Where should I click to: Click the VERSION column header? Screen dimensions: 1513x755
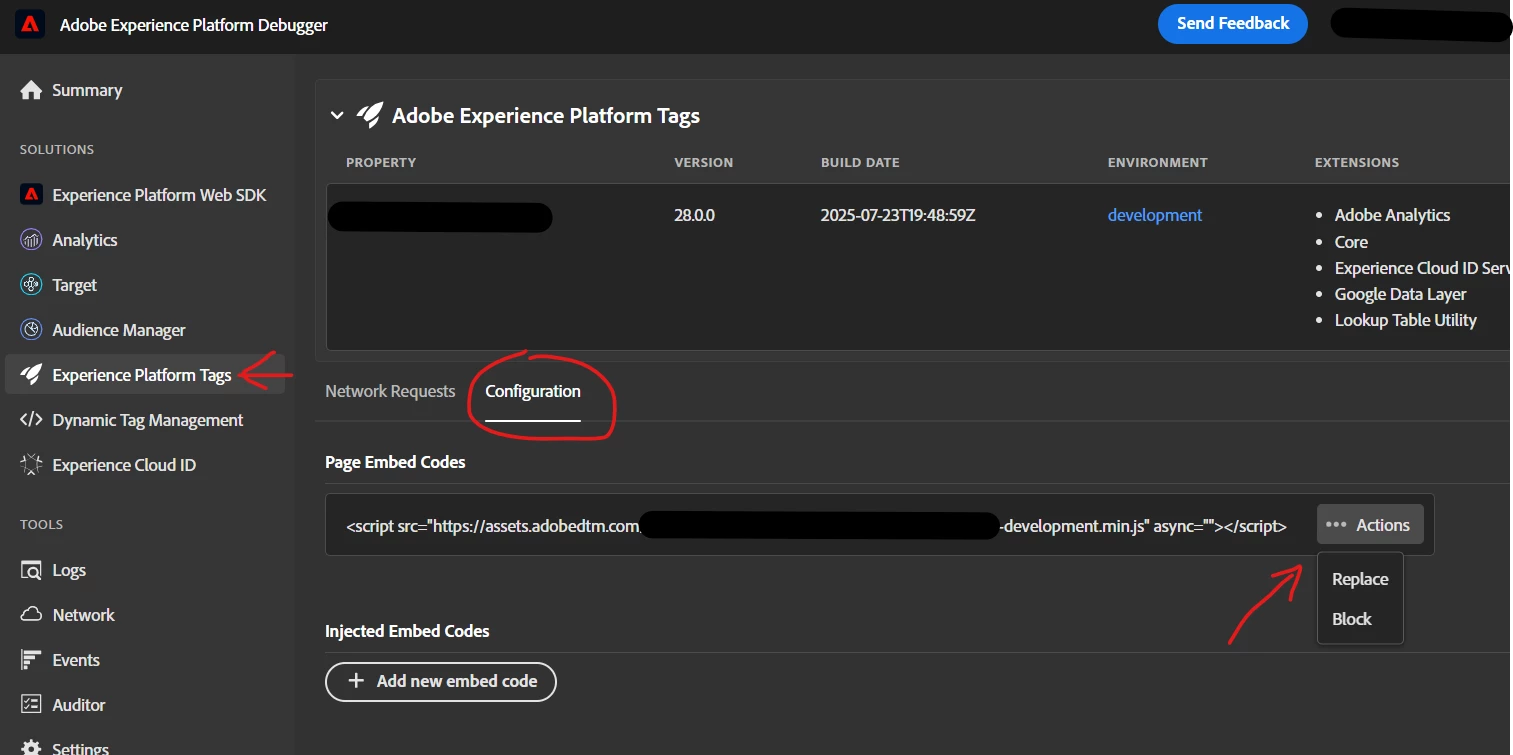coord(704,162)
